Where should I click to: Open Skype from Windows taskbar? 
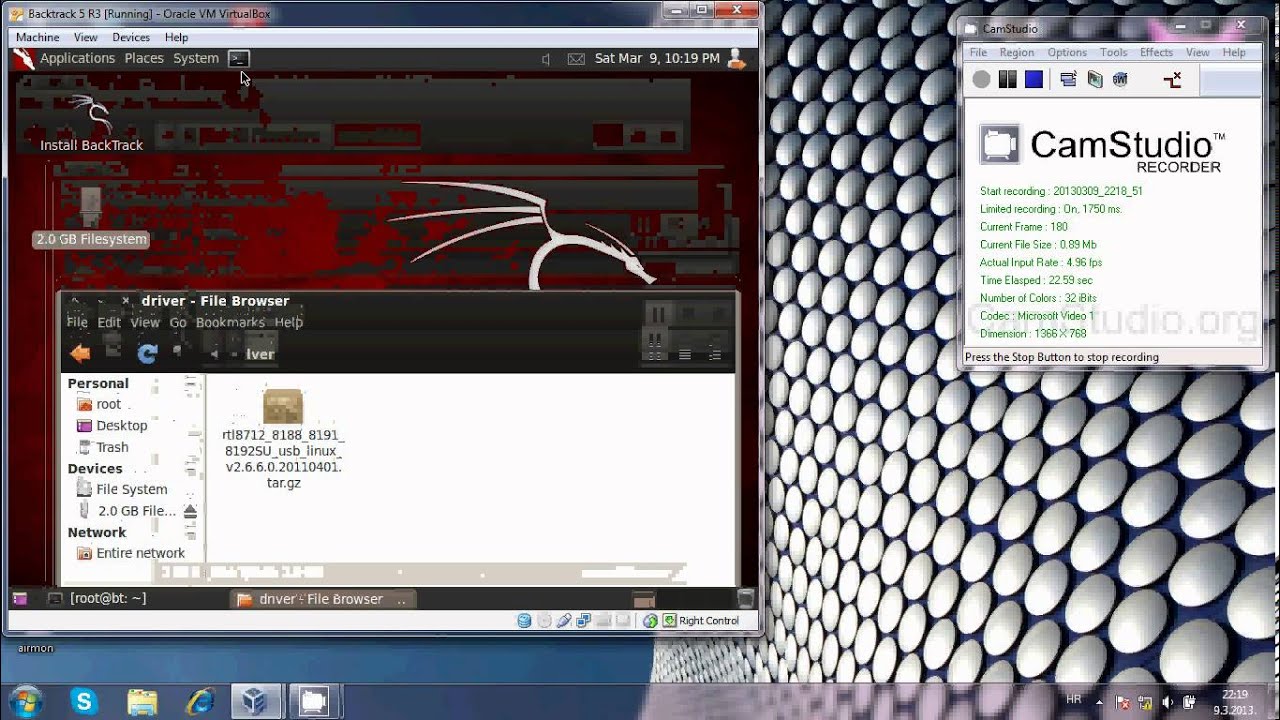pos(85,702)
